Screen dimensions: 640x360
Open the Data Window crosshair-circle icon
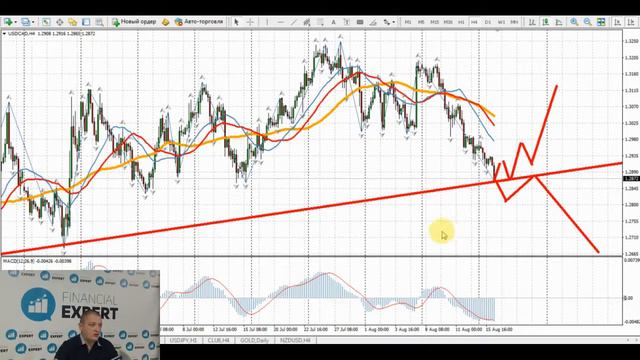point(60,22)
